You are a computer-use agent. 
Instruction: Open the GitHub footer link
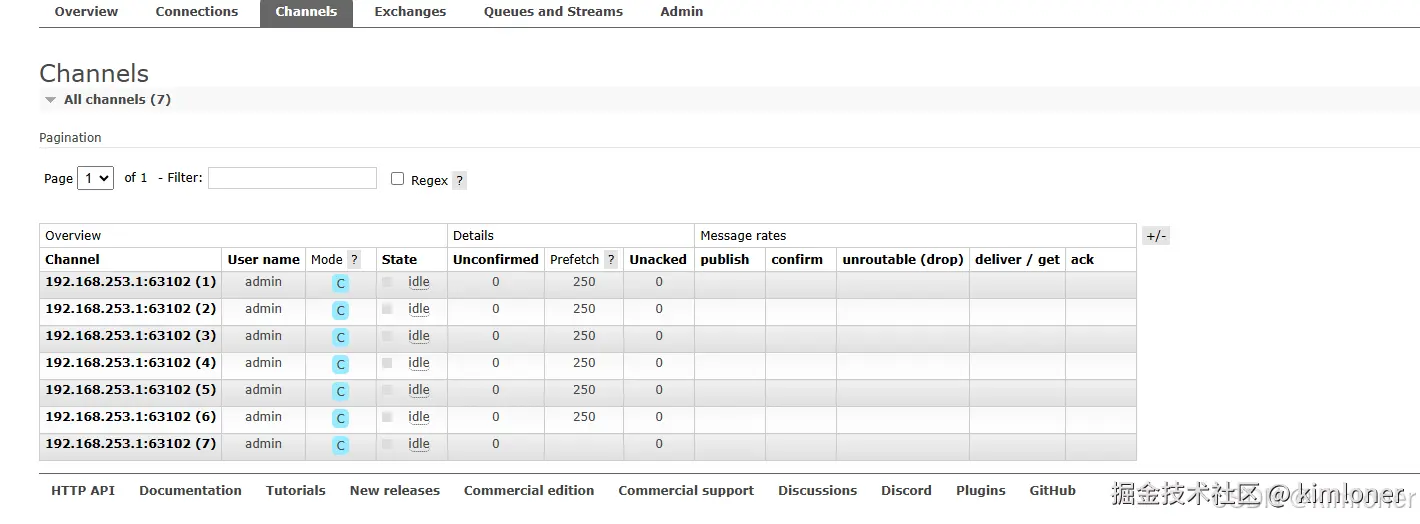coord(1052,491)
